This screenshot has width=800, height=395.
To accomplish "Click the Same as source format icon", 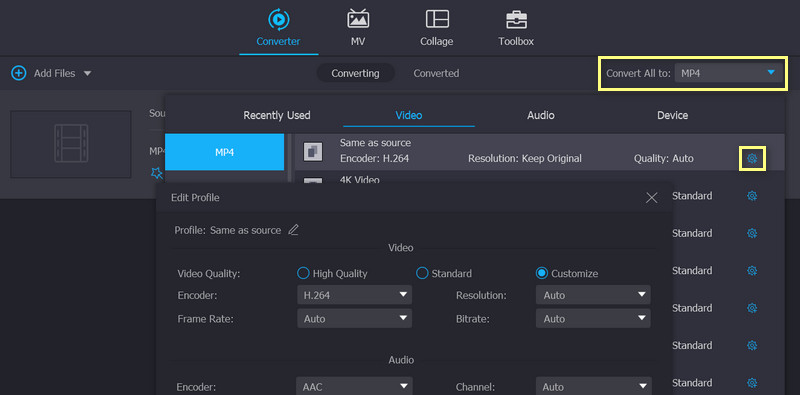I will [313, 152].
